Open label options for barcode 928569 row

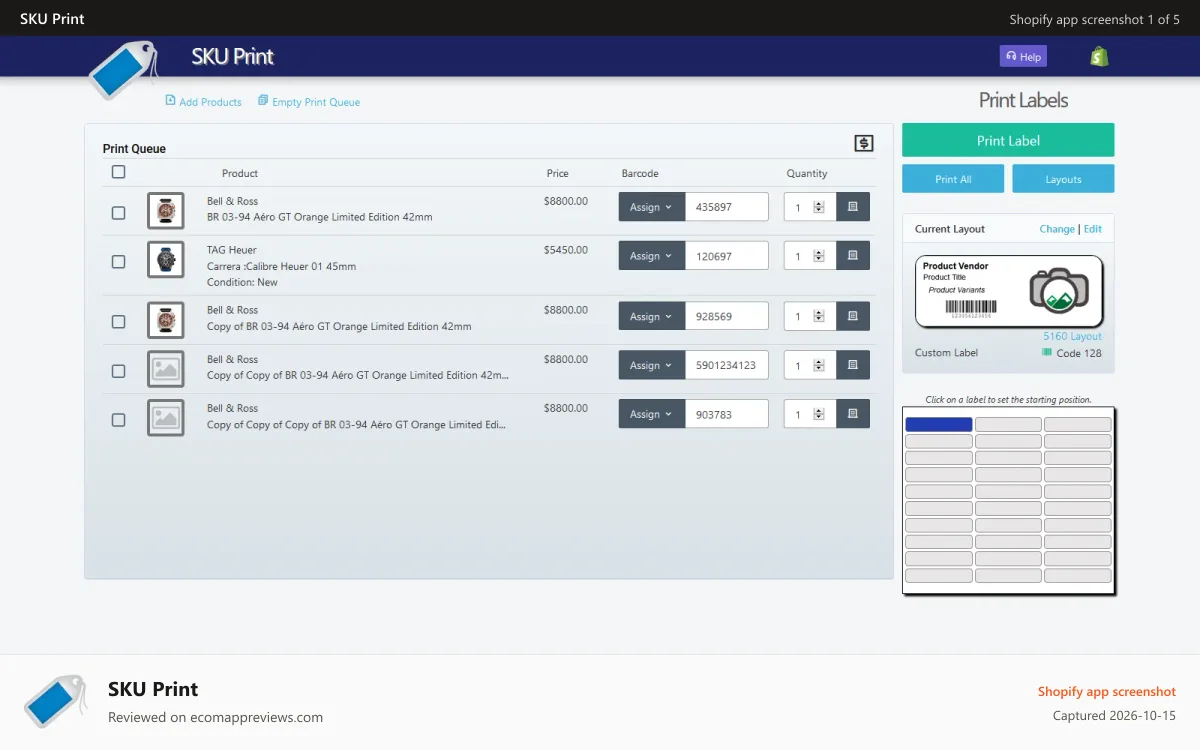[x=853, y=316]
